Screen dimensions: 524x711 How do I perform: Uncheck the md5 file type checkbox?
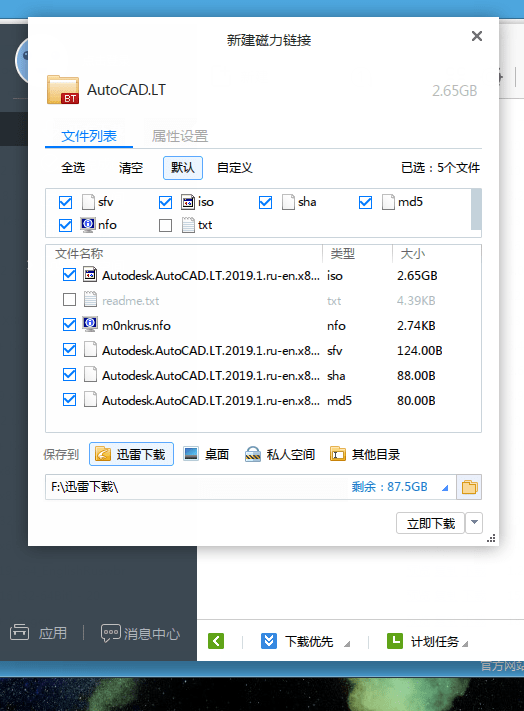click(x=365, y=202)
